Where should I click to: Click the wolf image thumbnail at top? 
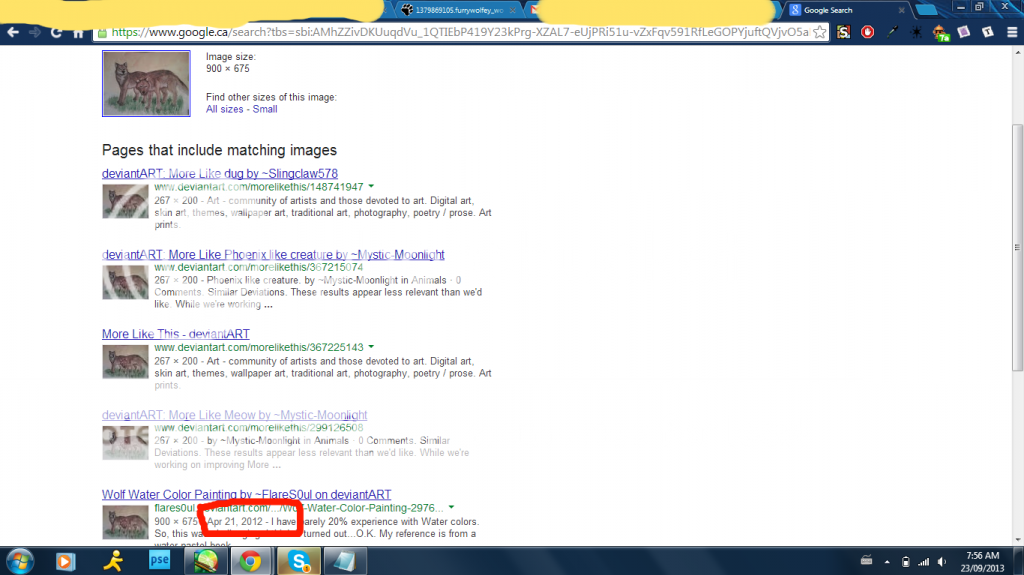click(146, 84)
